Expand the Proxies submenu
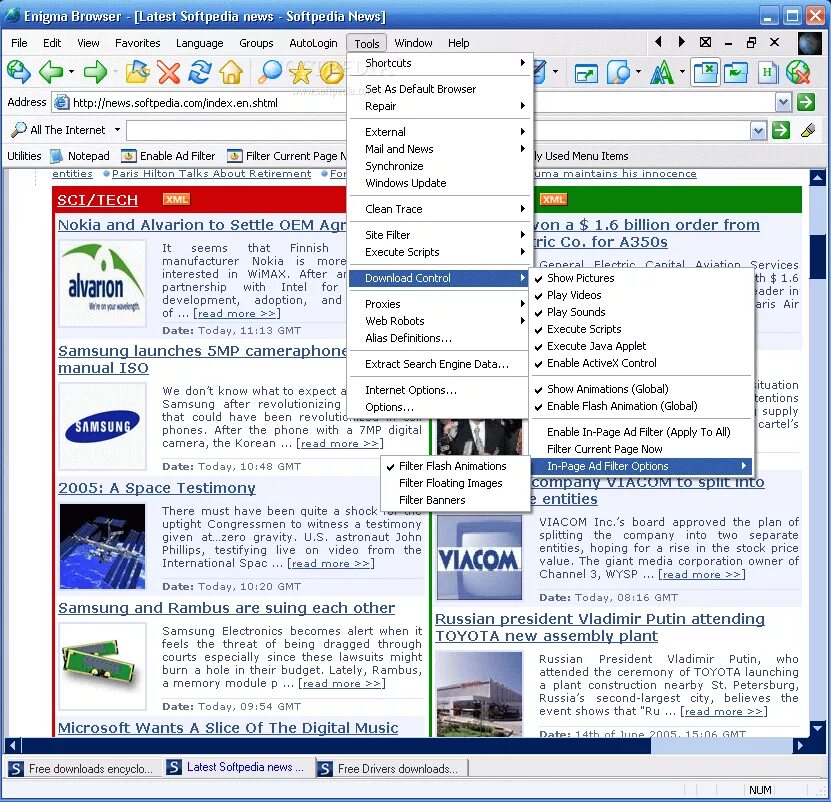Image resolution: width=831 pixels, height=802 pixels. [x=440, y=304]
